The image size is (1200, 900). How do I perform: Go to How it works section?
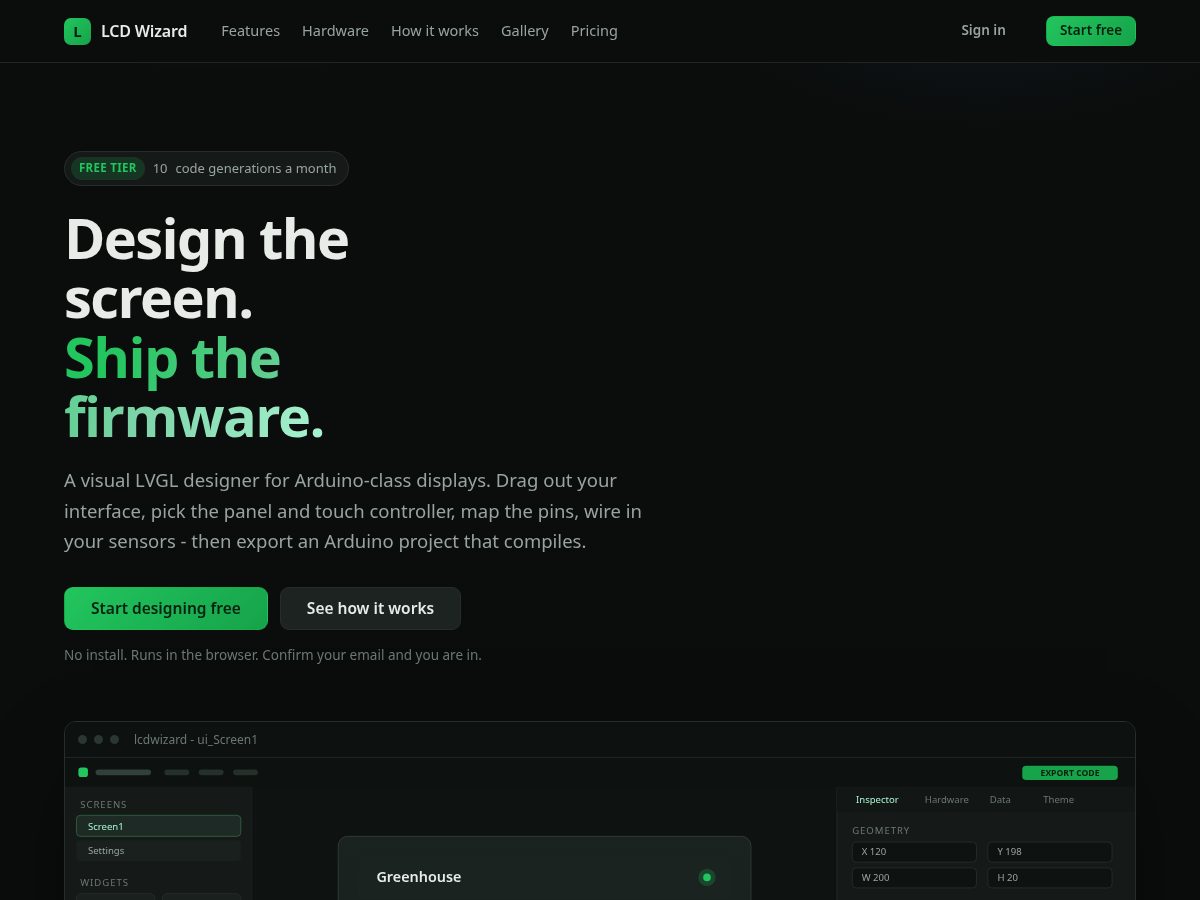coord(435,31)
